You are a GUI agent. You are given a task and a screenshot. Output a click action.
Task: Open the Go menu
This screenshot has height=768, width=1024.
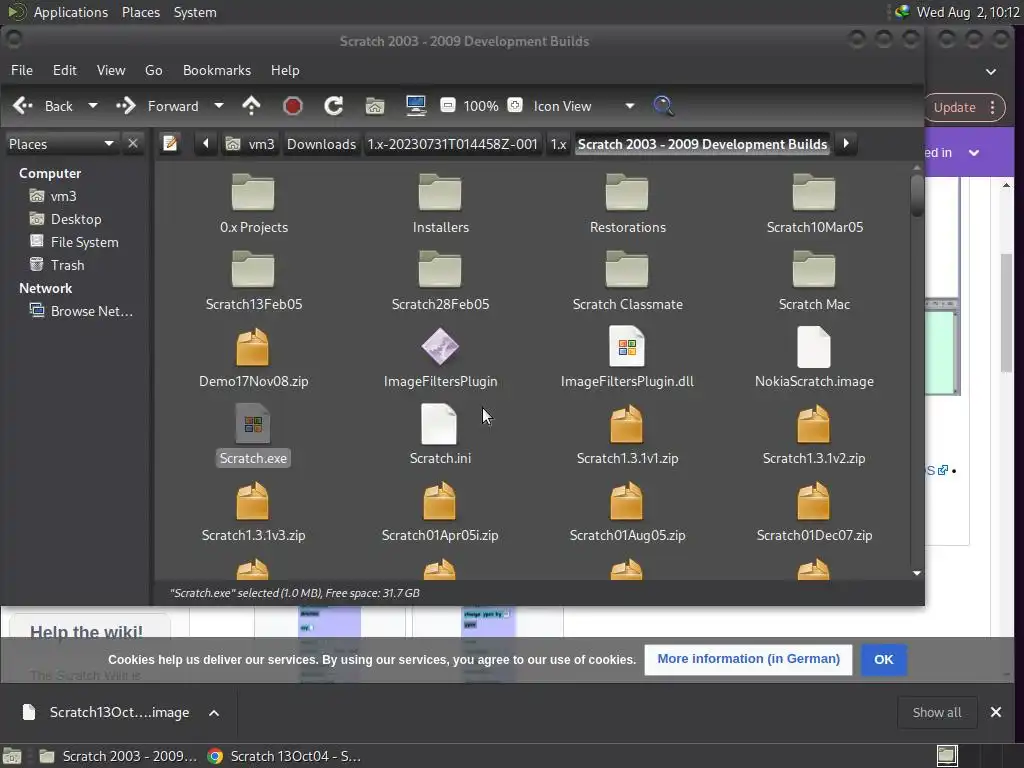point(153,70)
